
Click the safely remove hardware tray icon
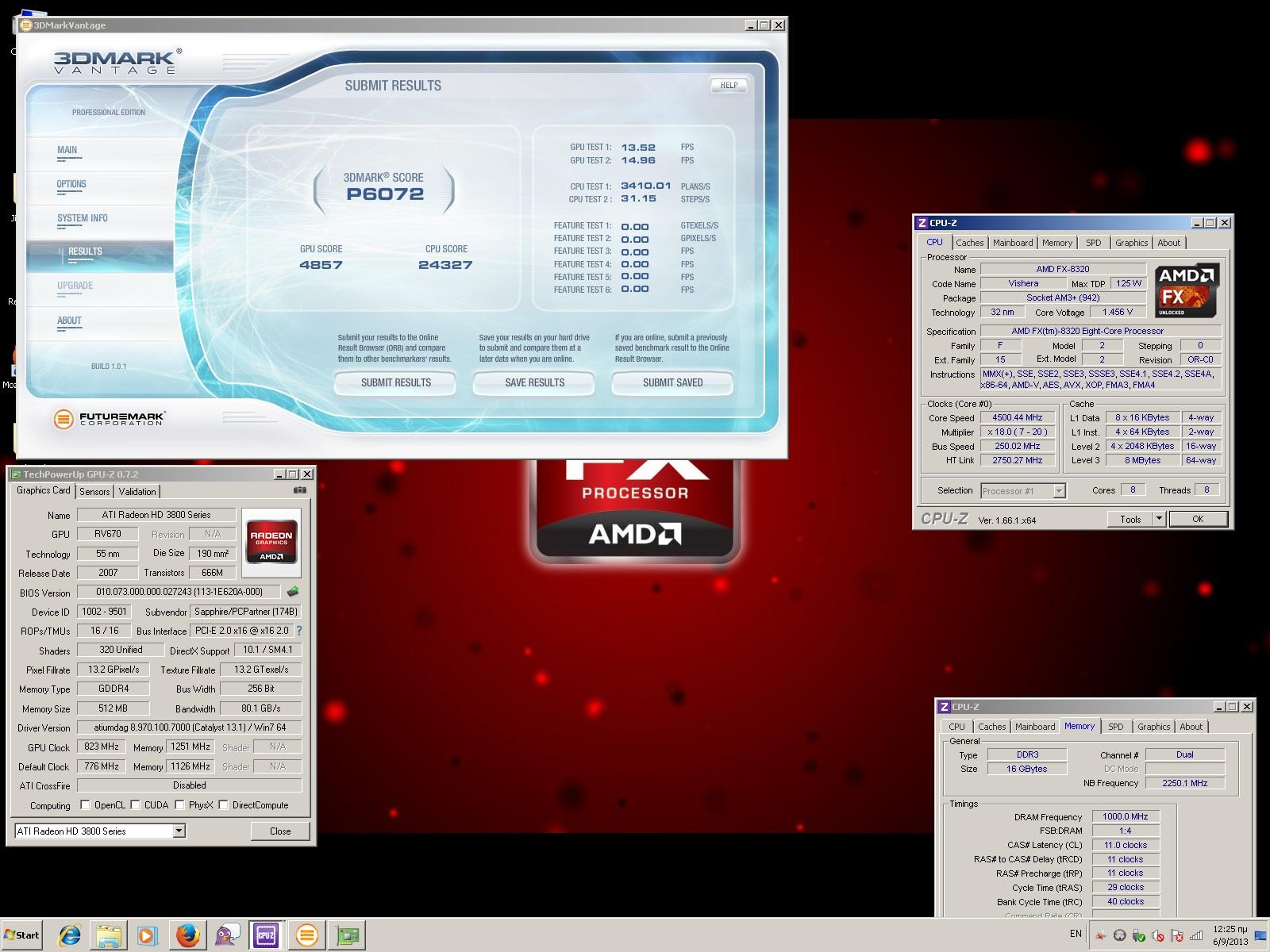(1139, 935)
